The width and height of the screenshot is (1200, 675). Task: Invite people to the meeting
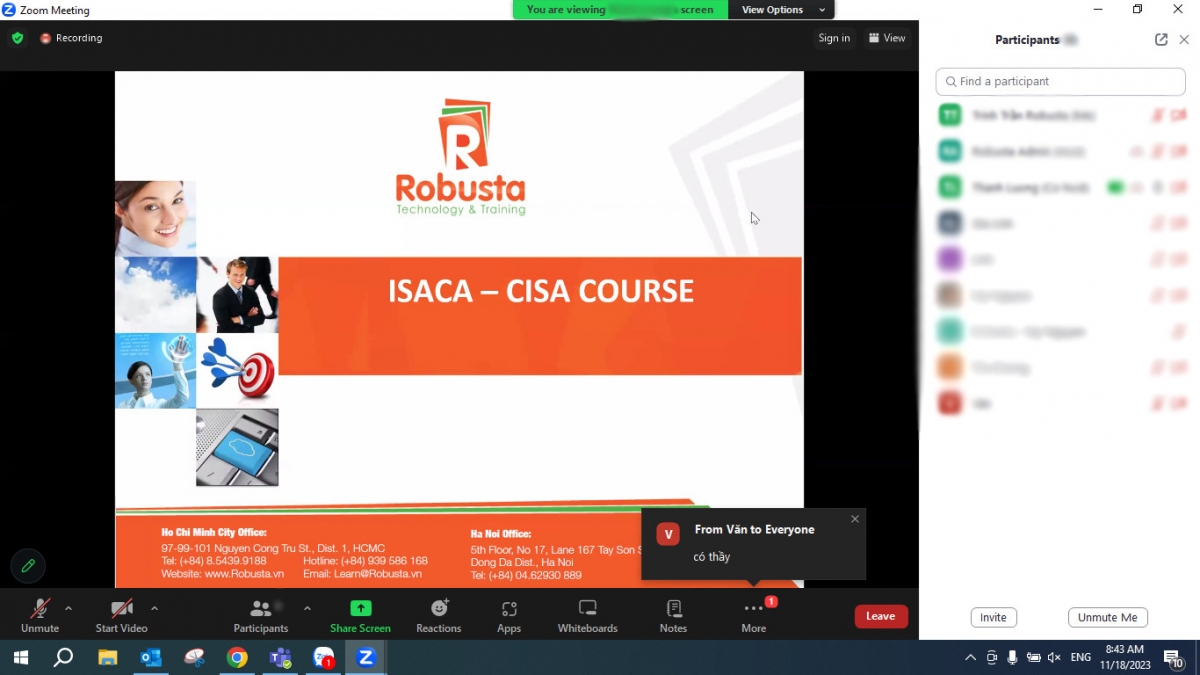pyautogui.click(x=993, y=617)
